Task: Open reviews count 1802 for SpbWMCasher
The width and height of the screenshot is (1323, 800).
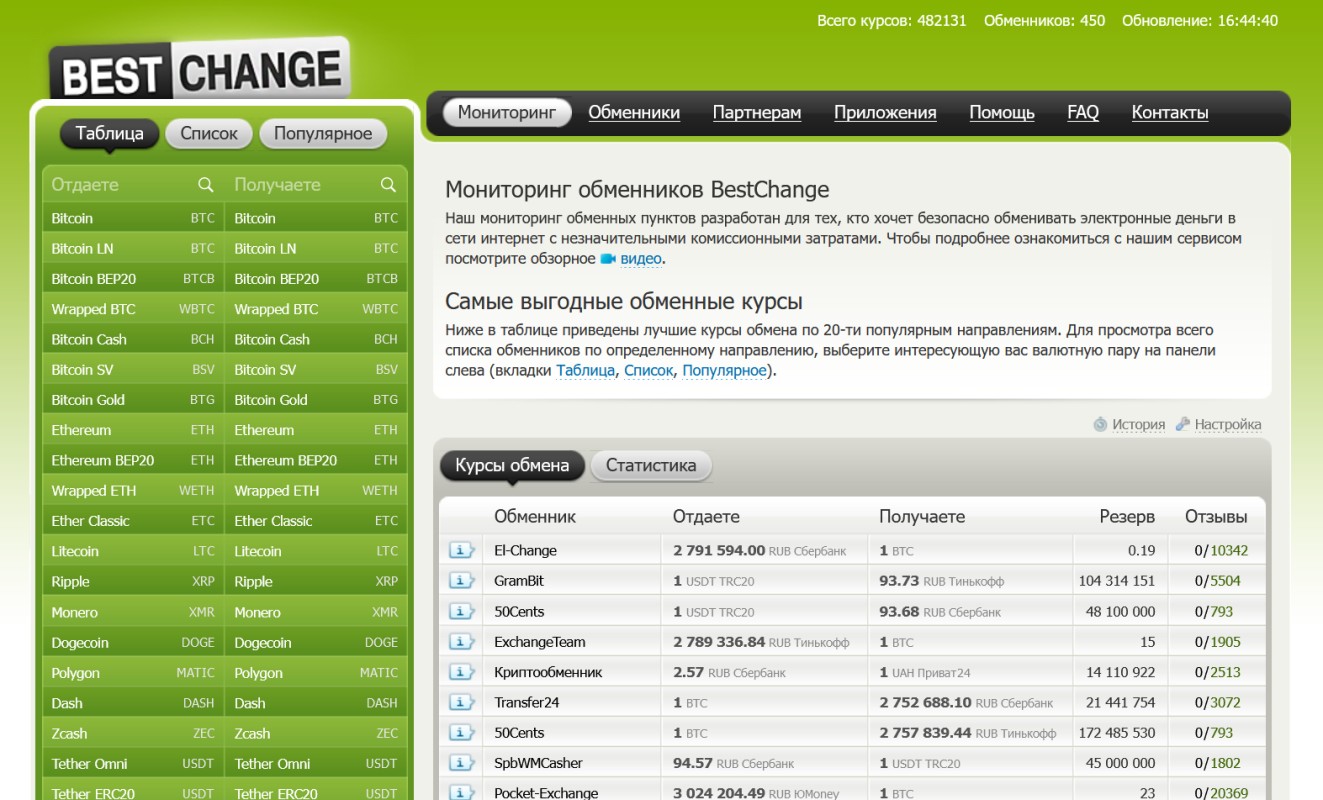Action: pyautogui.click(x=1225, y=763)
